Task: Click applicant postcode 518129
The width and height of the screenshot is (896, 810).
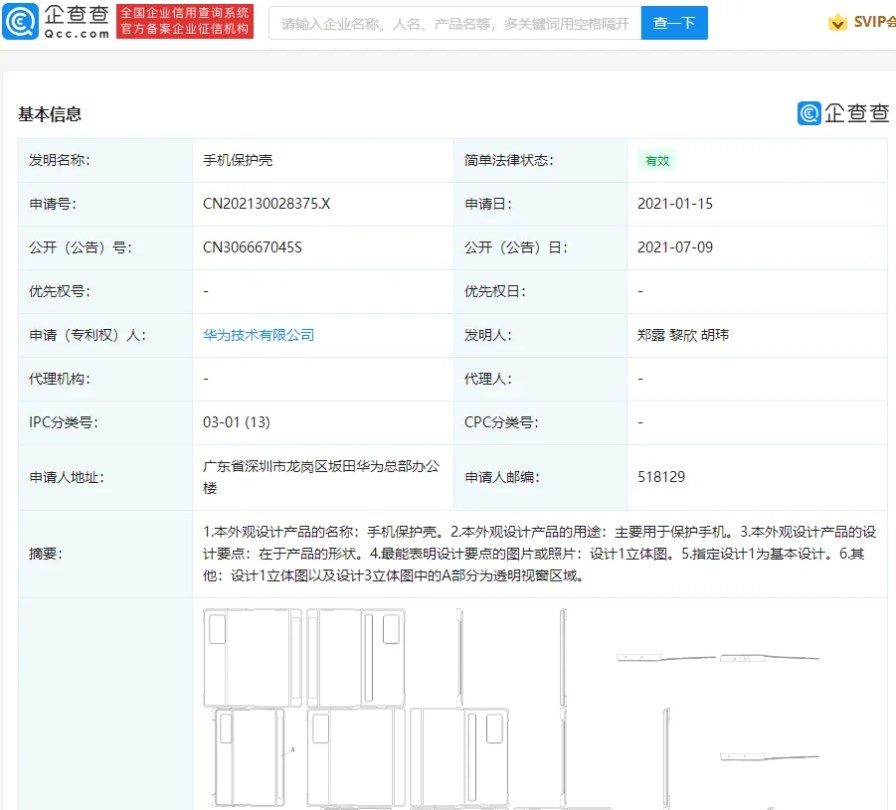Action: tap(661, 477)
